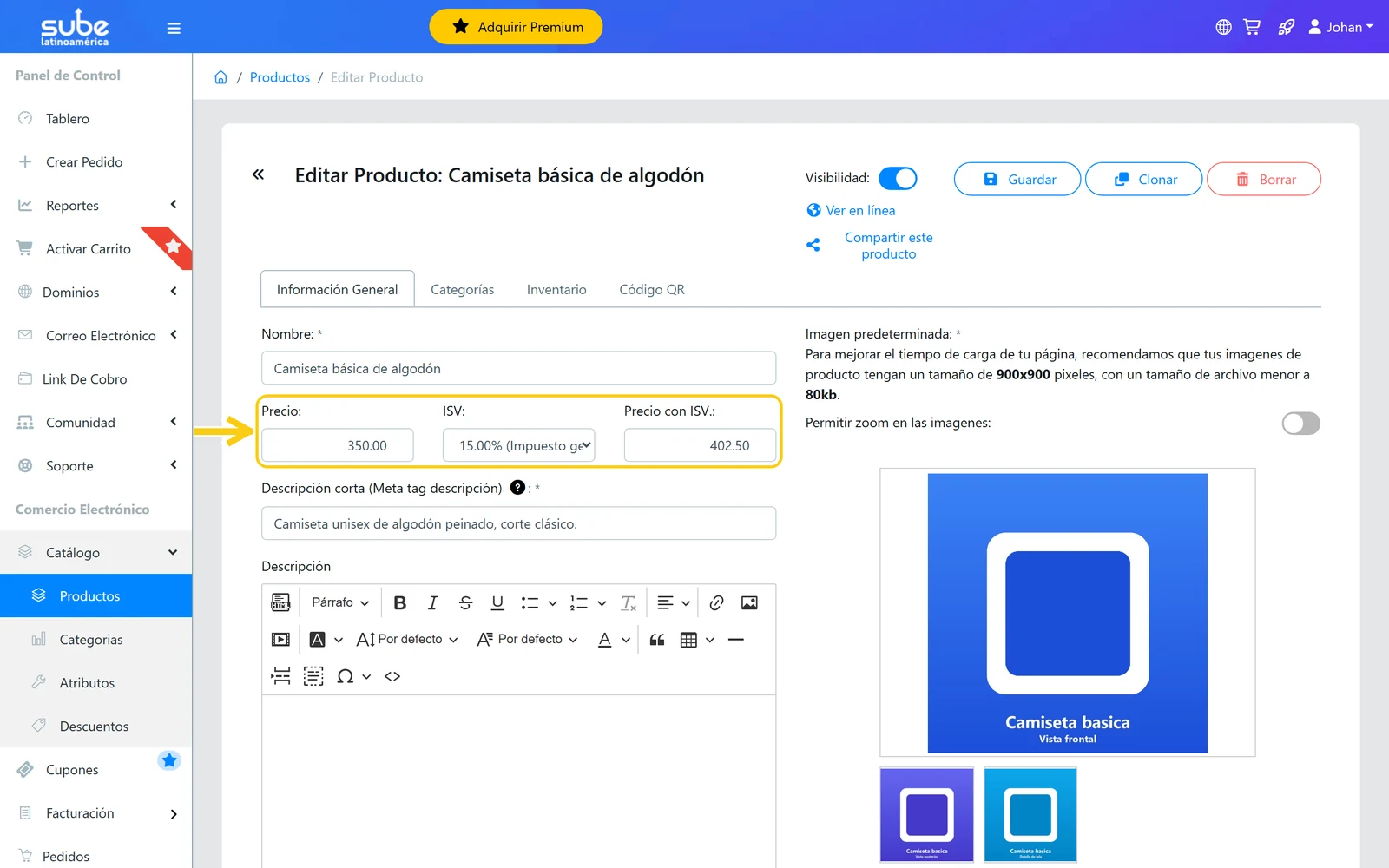
Task: Click the Adquirir Premium button
Action: [516, 27]
